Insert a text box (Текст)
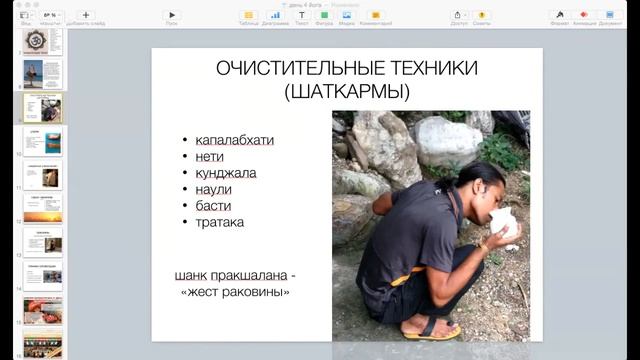This screenshot has width=640, height=360. pos(302,15)
